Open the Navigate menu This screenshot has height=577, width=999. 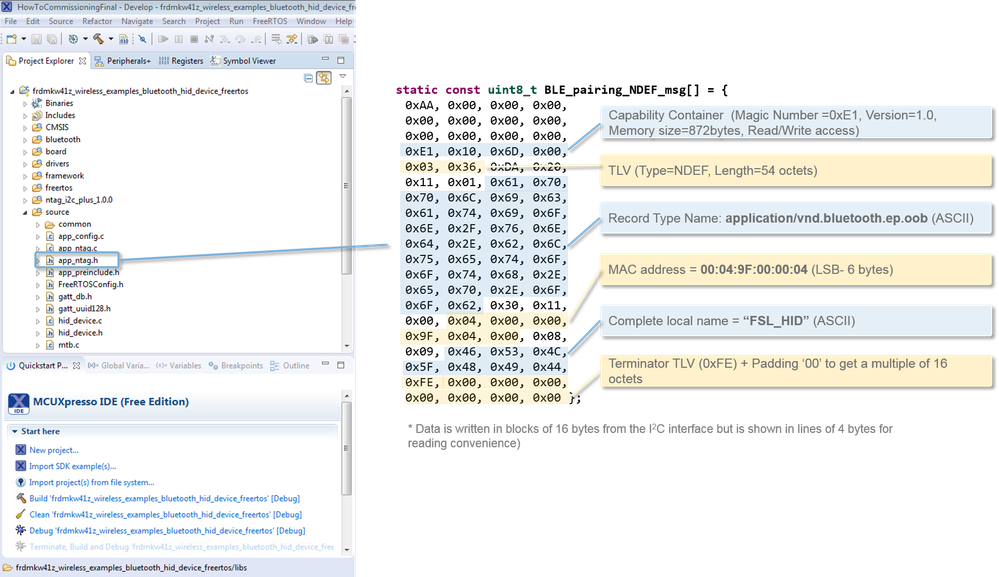point(137,21)
